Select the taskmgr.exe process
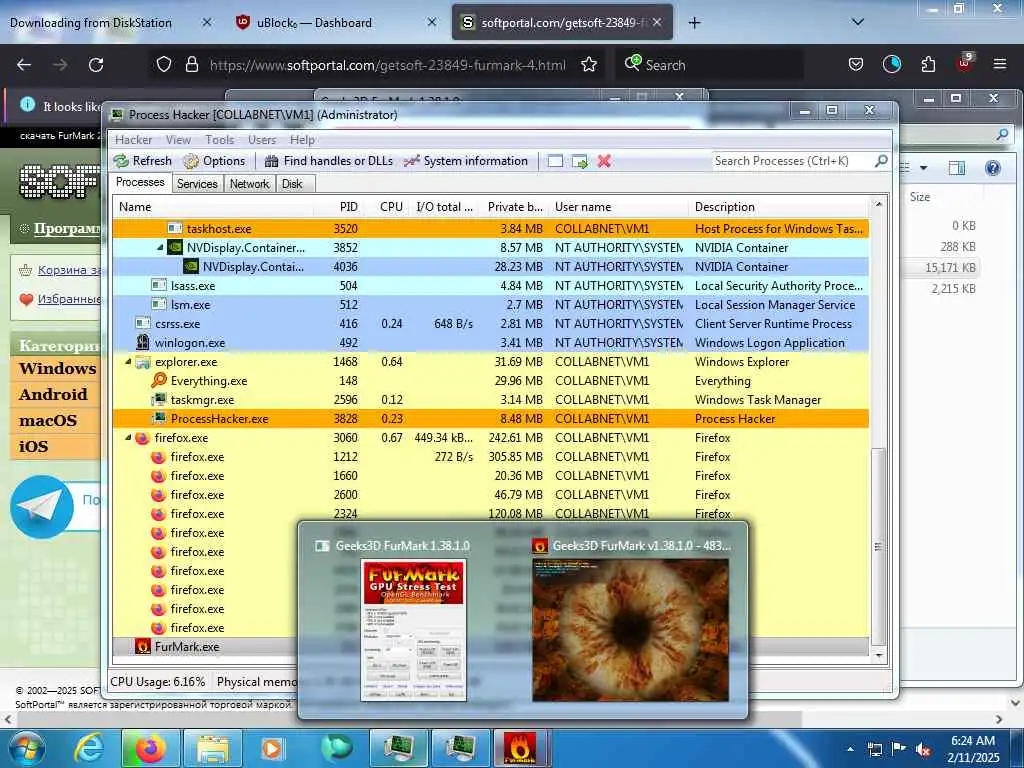The width and height of the screenshot is (1024, 768). [x=490, y=400]
